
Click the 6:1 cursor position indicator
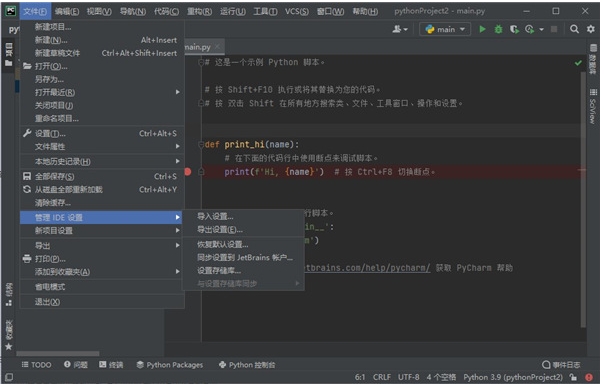tap(360, 377)
